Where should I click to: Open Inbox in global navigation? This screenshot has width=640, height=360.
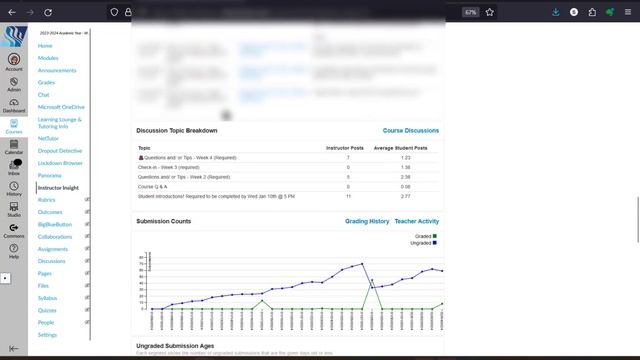[x=14, y=168]
